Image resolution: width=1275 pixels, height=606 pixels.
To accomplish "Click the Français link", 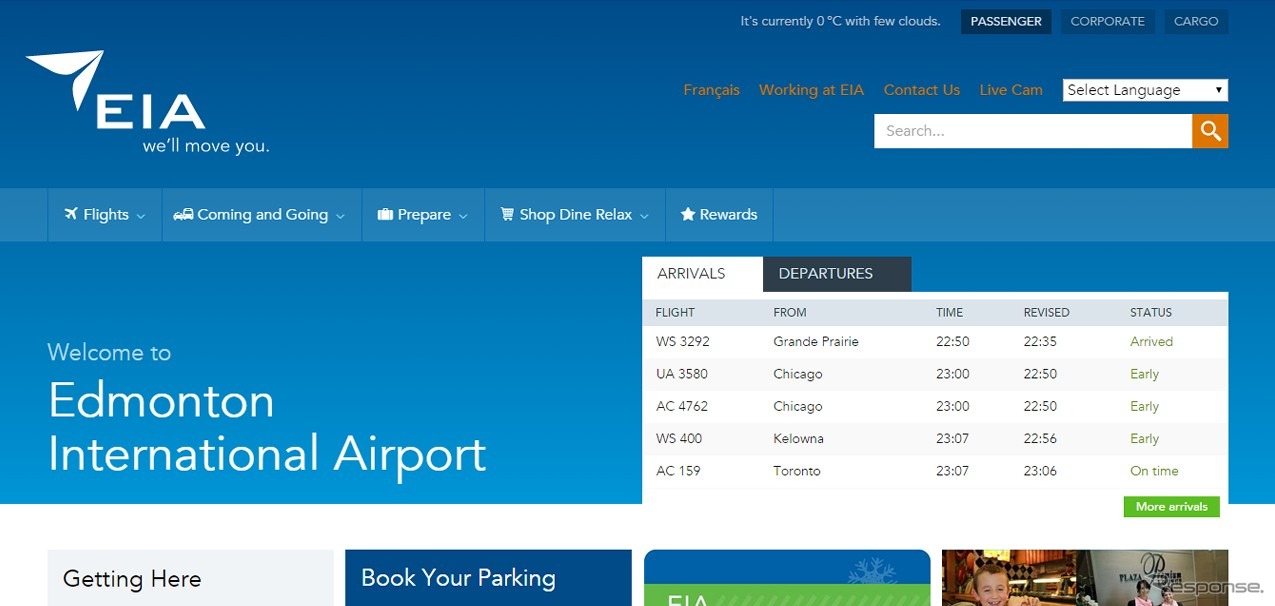I will 712,90.
